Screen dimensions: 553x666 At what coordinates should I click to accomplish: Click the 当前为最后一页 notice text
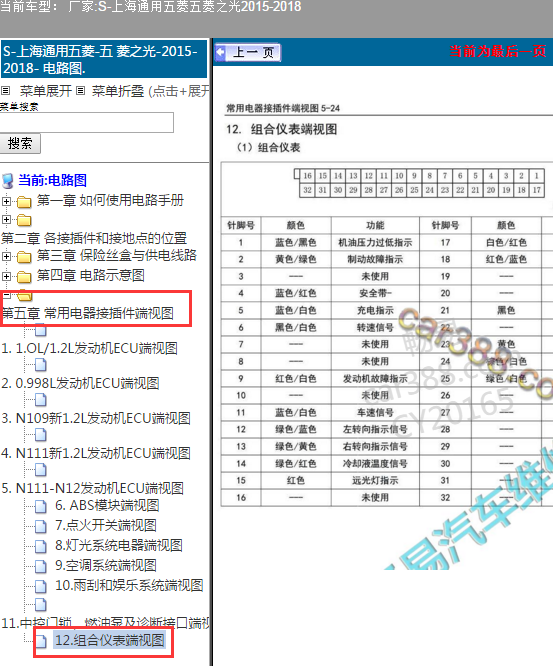[497, 51]
